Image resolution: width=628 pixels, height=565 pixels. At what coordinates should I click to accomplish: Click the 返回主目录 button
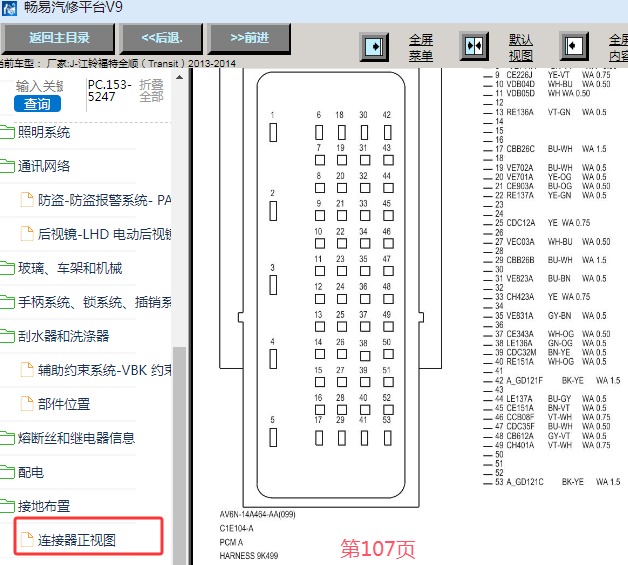pyautogui.click(x=58, y=38)
